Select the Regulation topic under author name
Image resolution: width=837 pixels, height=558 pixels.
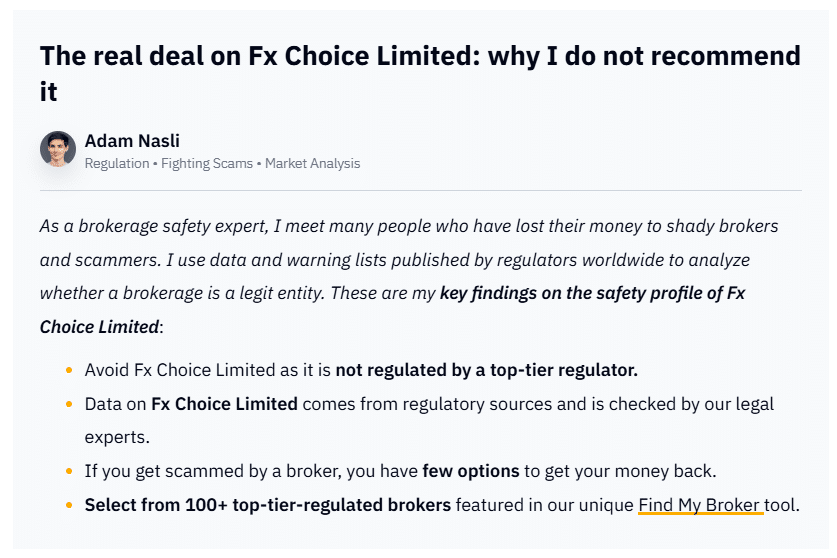pyautogui.click(x=117, y=163)
